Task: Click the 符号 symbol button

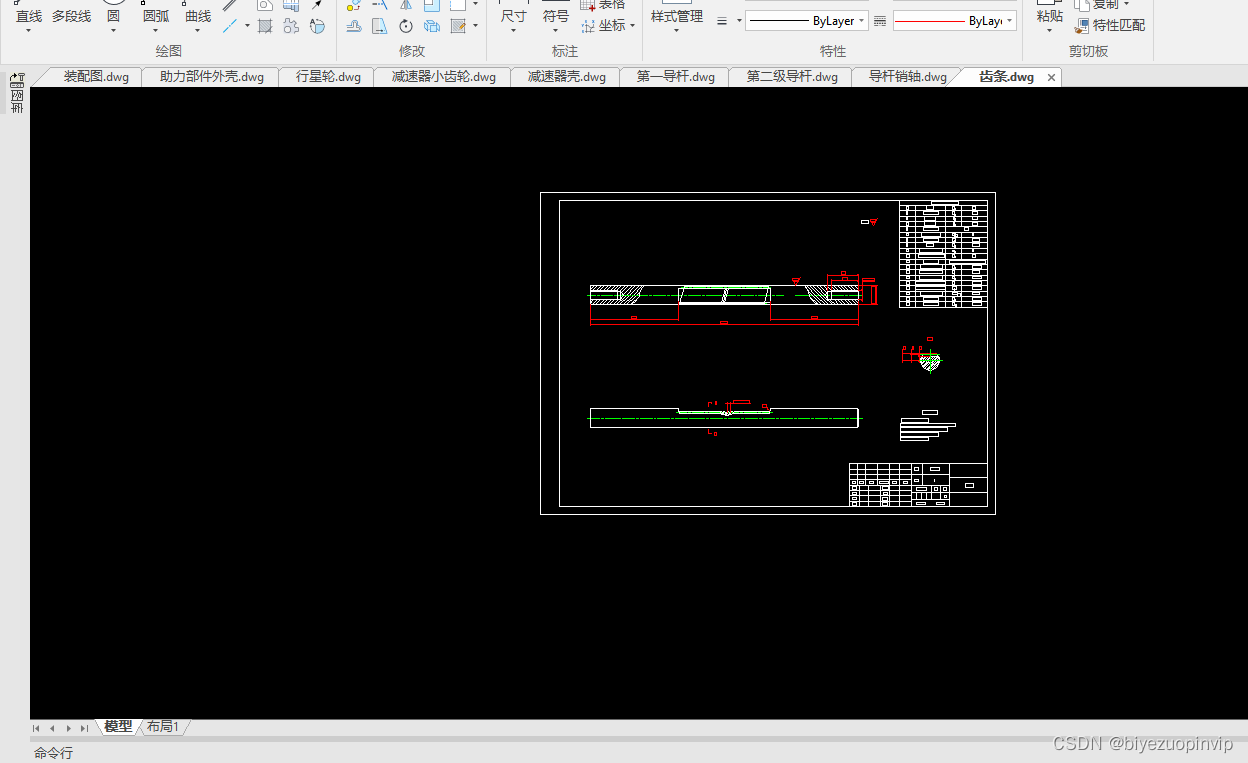Action: pyautogui.click(x=556, y=16)
